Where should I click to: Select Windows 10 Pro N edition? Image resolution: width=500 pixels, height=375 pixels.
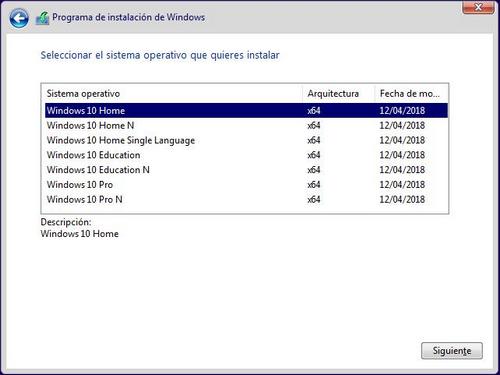click(246, 199)
